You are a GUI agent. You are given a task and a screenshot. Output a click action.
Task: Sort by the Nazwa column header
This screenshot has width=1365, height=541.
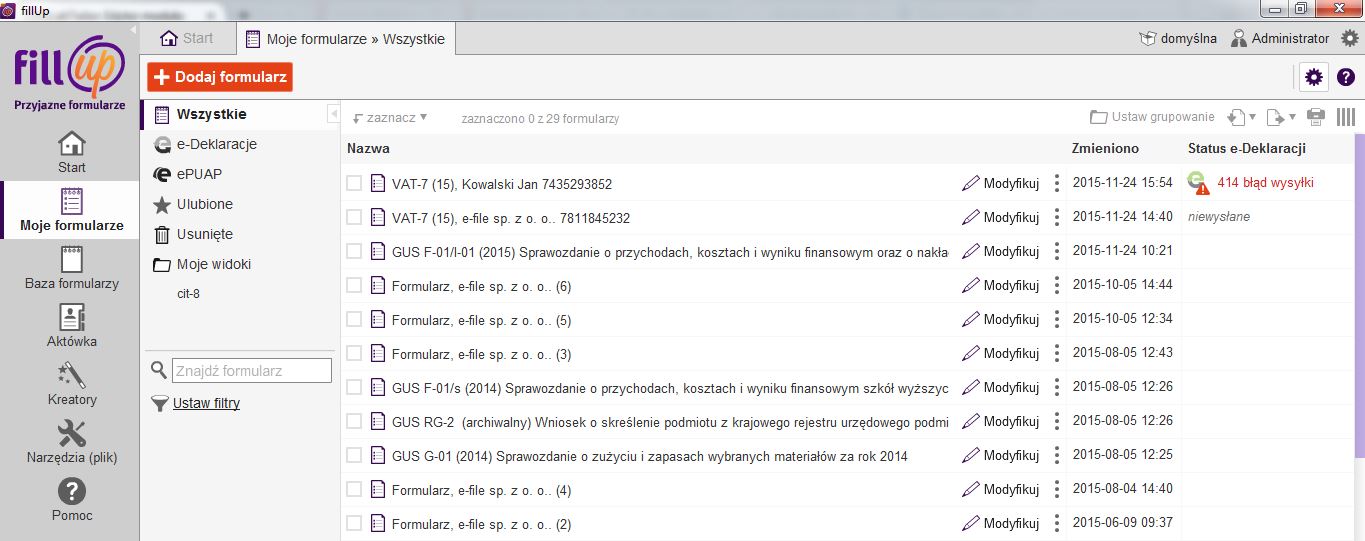point(368,148)
